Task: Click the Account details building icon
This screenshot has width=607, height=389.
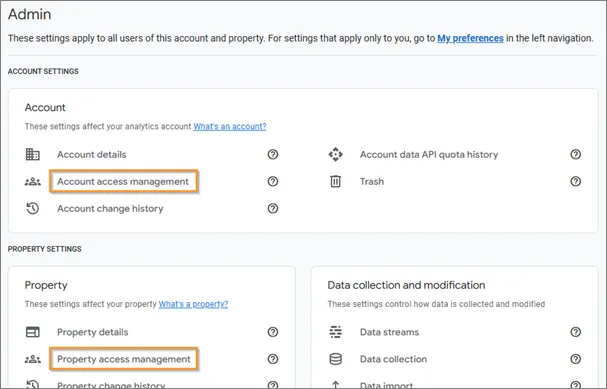Action: coord(33,154)
